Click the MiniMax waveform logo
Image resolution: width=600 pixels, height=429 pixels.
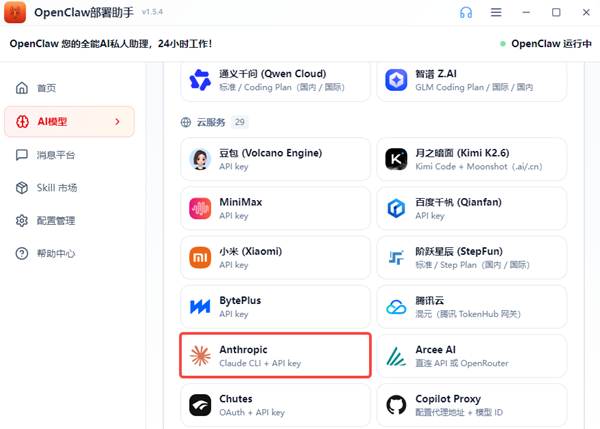click(x=200, y=208)
